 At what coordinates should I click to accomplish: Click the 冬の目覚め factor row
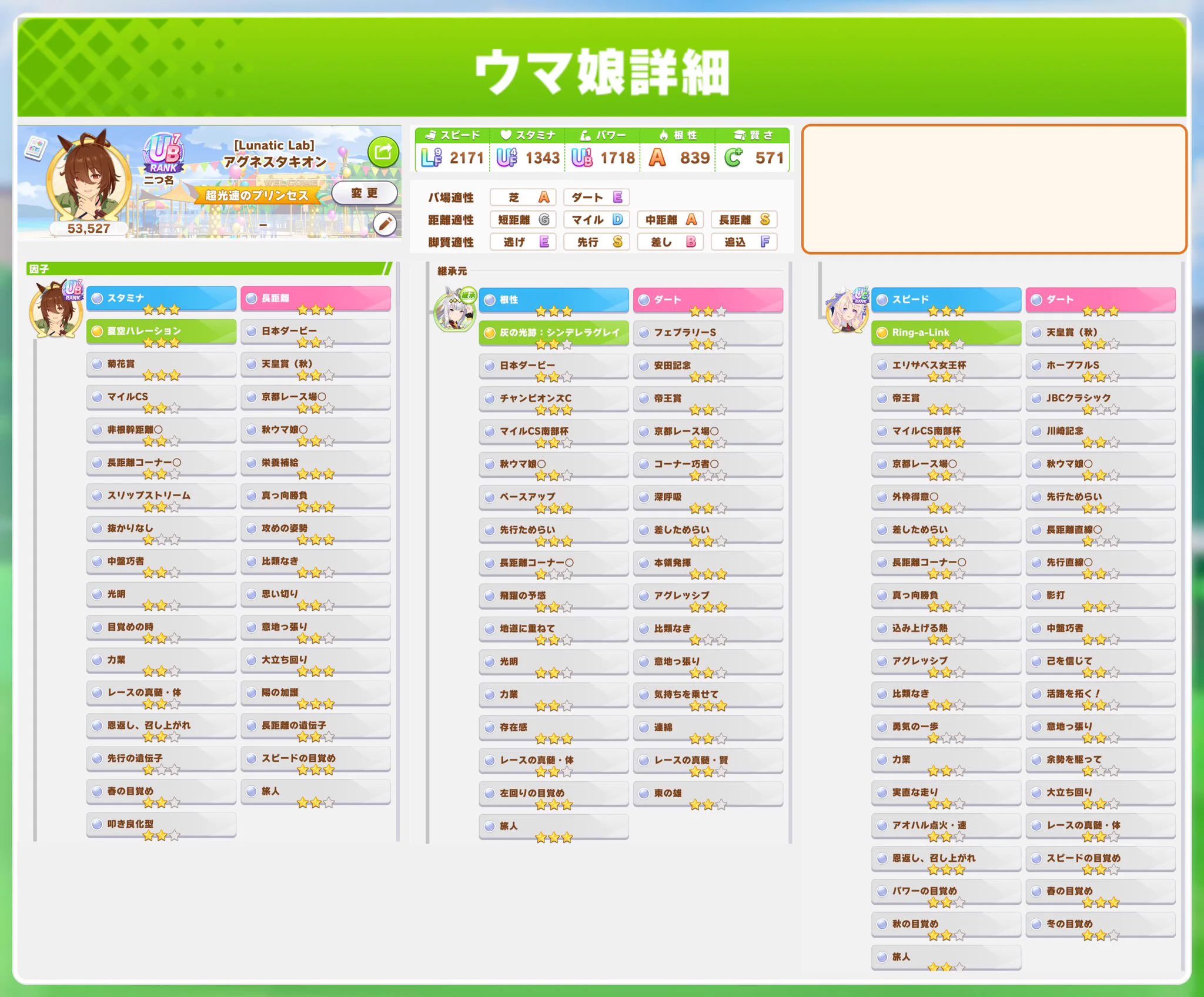(1101, 925)
